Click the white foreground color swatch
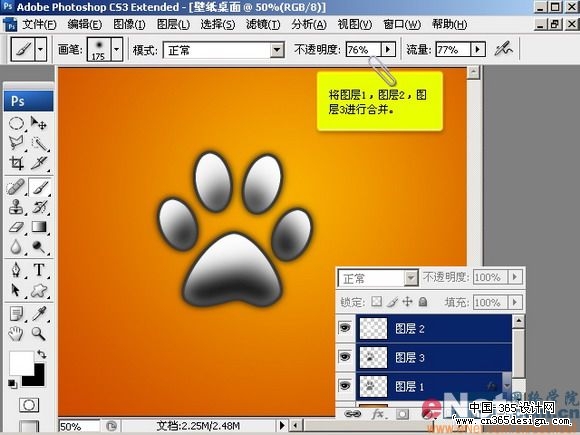Viewport: 580px width, 435px height. (x=21, y=362)
